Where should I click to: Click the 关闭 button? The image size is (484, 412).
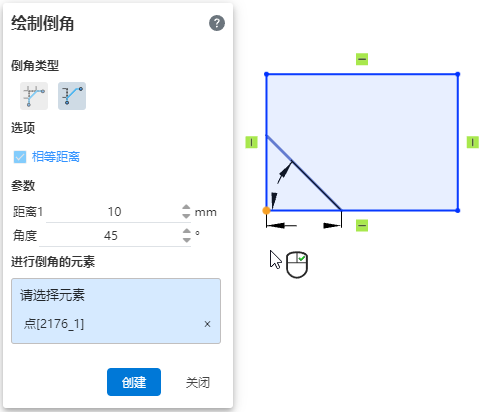(x=198, y=383)
